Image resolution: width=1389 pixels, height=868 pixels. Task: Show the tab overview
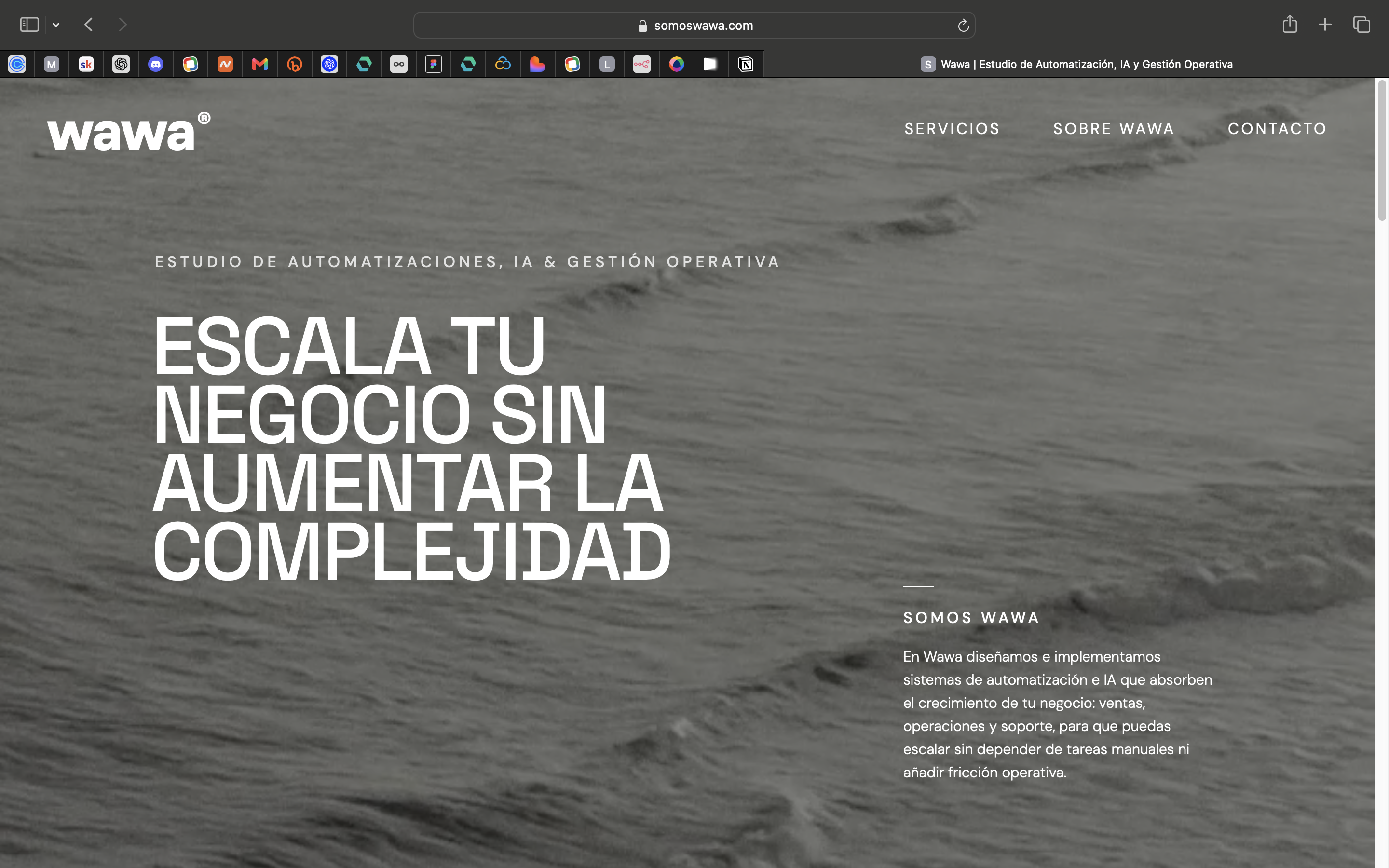(1362, 25)
